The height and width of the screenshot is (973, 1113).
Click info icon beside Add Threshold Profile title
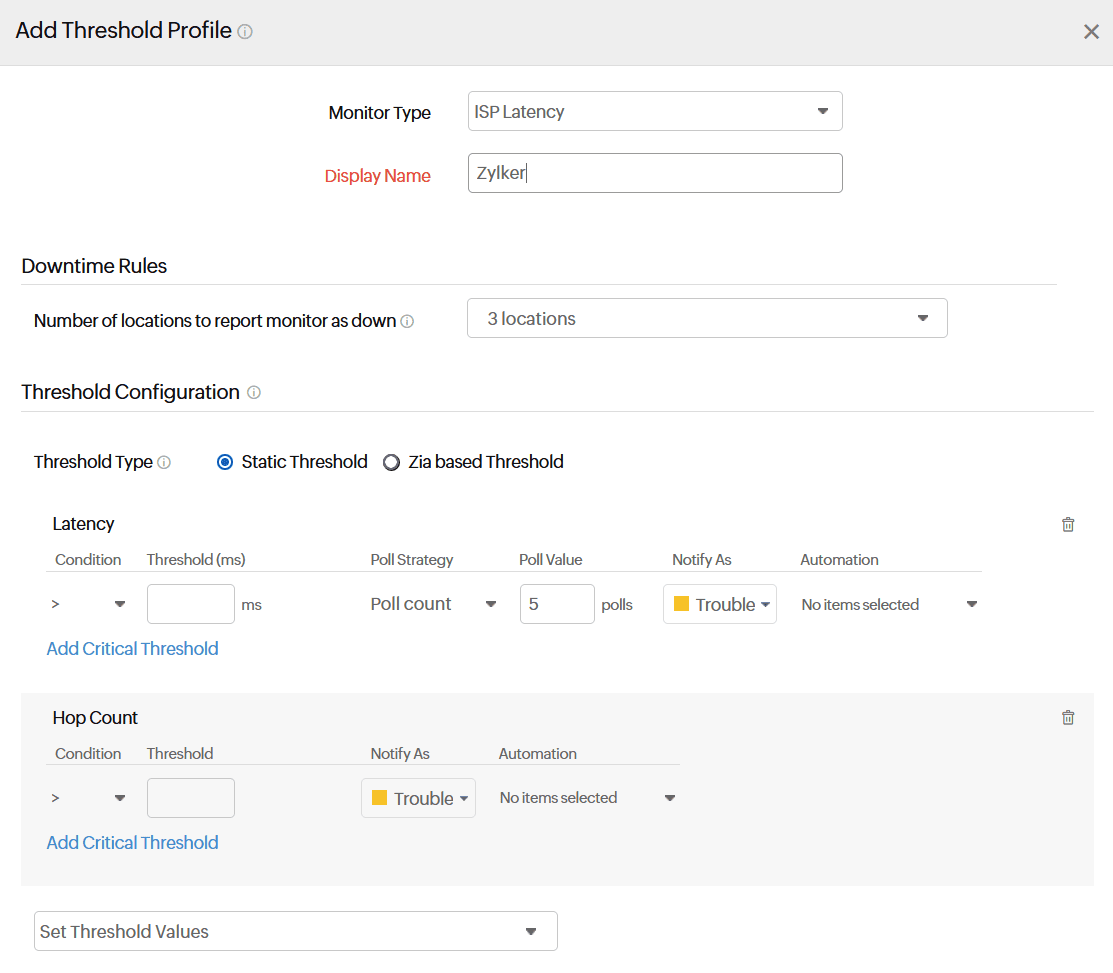tap(245, 31)
